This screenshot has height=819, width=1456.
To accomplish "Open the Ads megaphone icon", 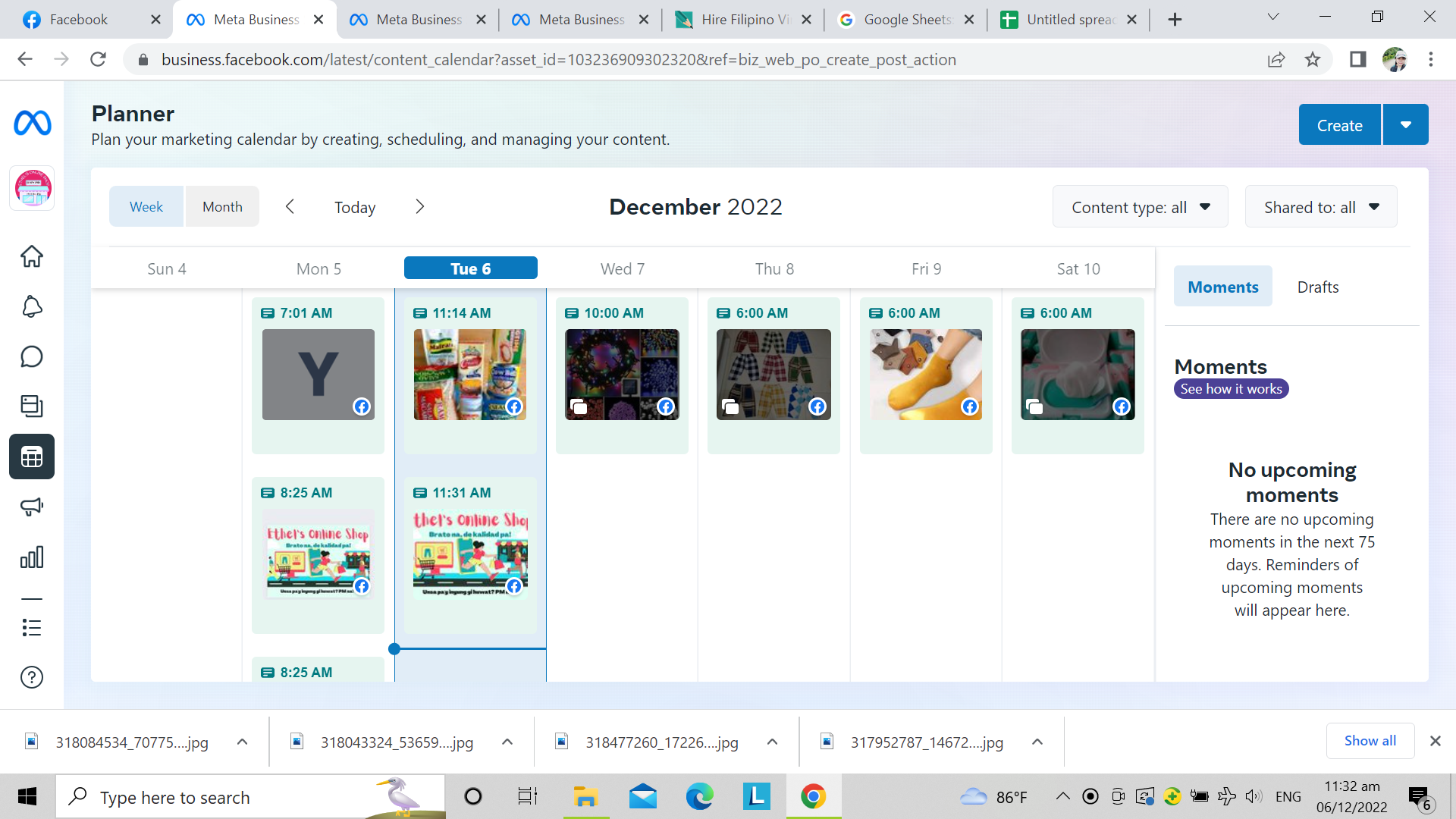I will click(32, 507).
